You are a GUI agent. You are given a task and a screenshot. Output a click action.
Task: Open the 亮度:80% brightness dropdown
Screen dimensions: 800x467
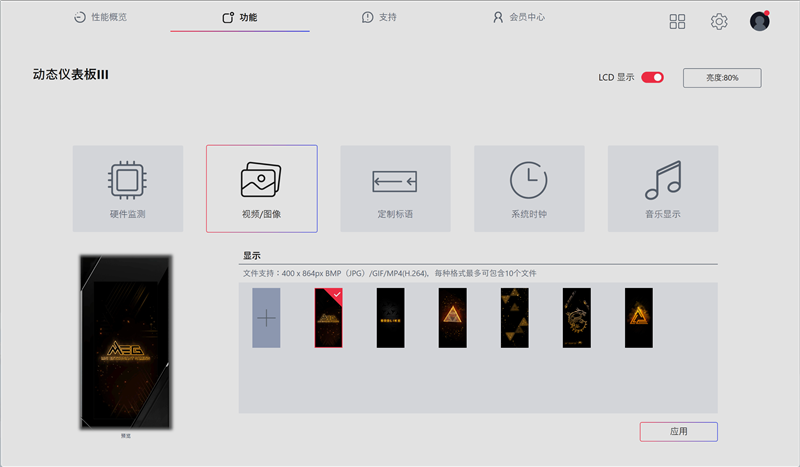722,78
